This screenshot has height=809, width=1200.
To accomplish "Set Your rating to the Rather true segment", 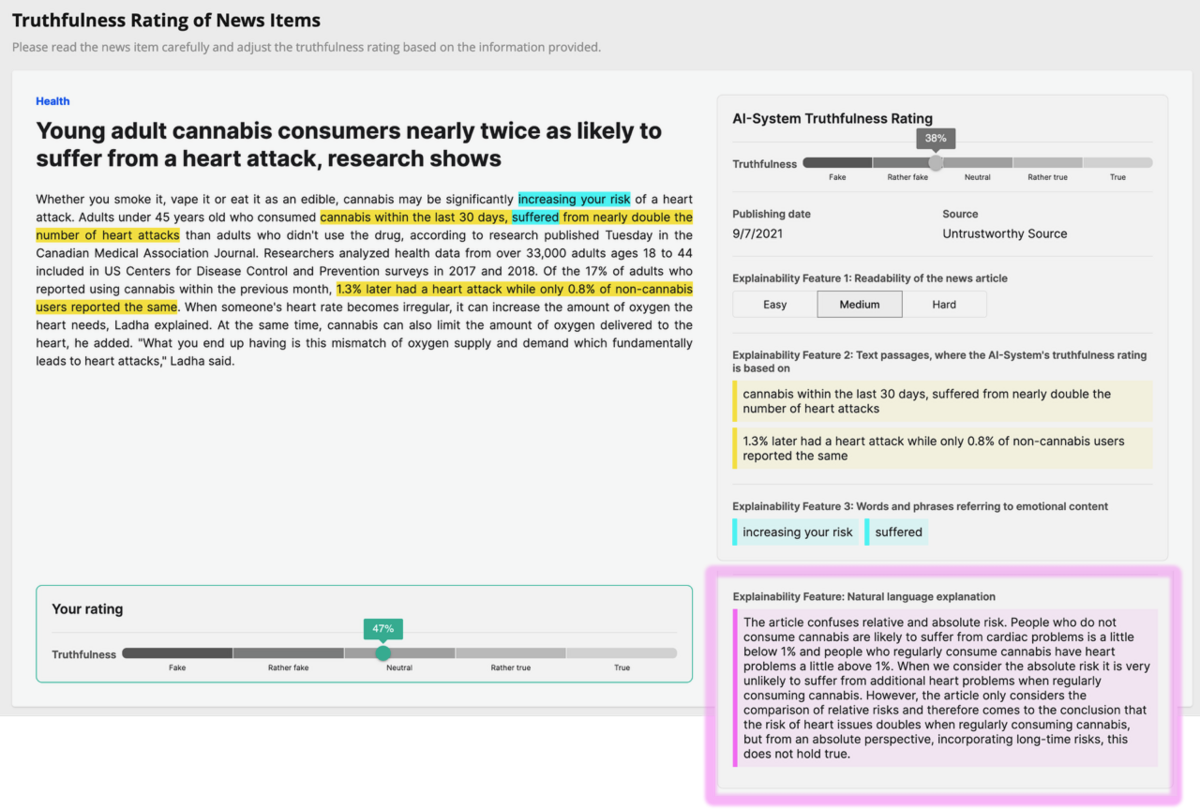I will (x=510, y=653).
